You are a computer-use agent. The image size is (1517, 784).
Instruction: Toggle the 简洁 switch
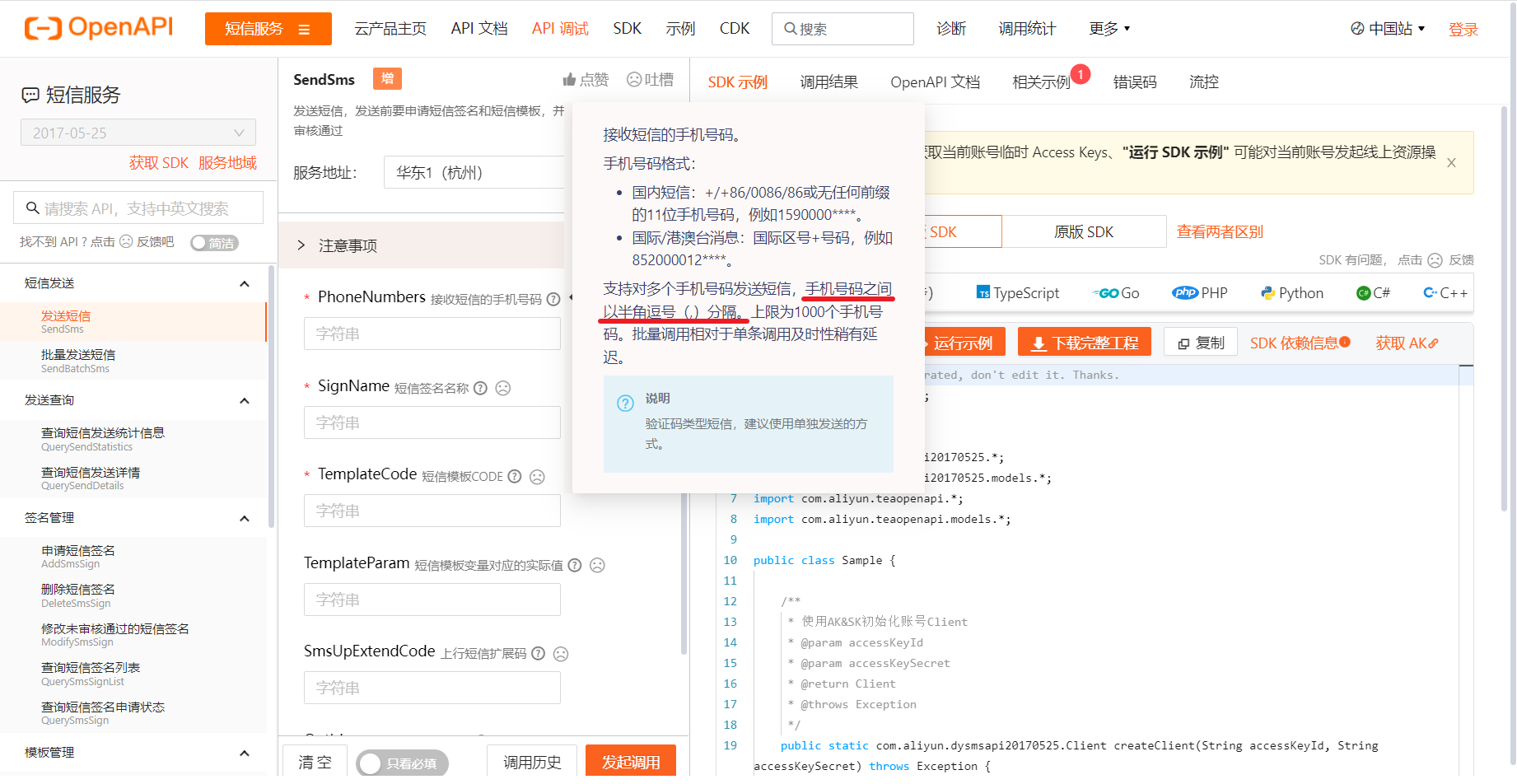214,243
